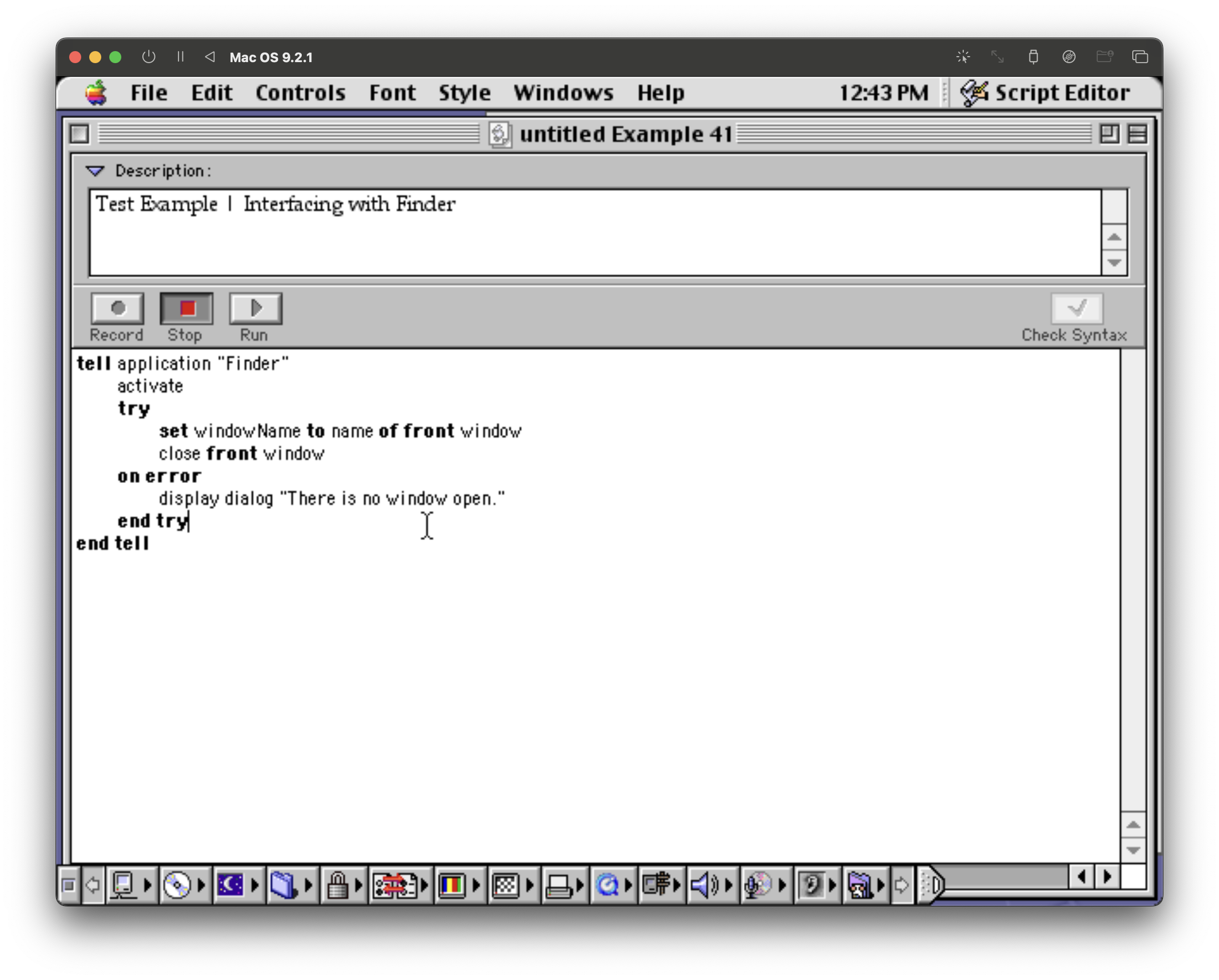The width and height of the screenshot is (1219, 980).
Task: Open the Controls menu
Action: click(x=300, y=93)
